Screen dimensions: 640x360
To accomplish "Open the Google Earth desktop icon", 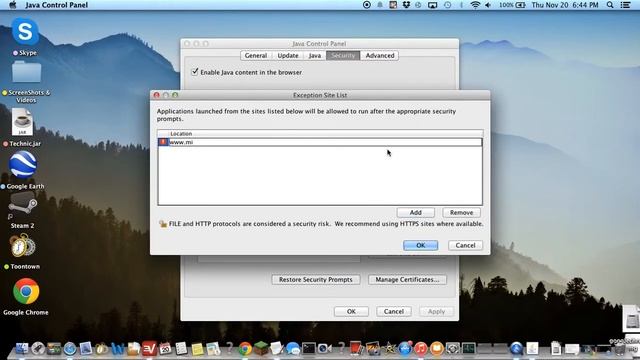I will [23, 164].
